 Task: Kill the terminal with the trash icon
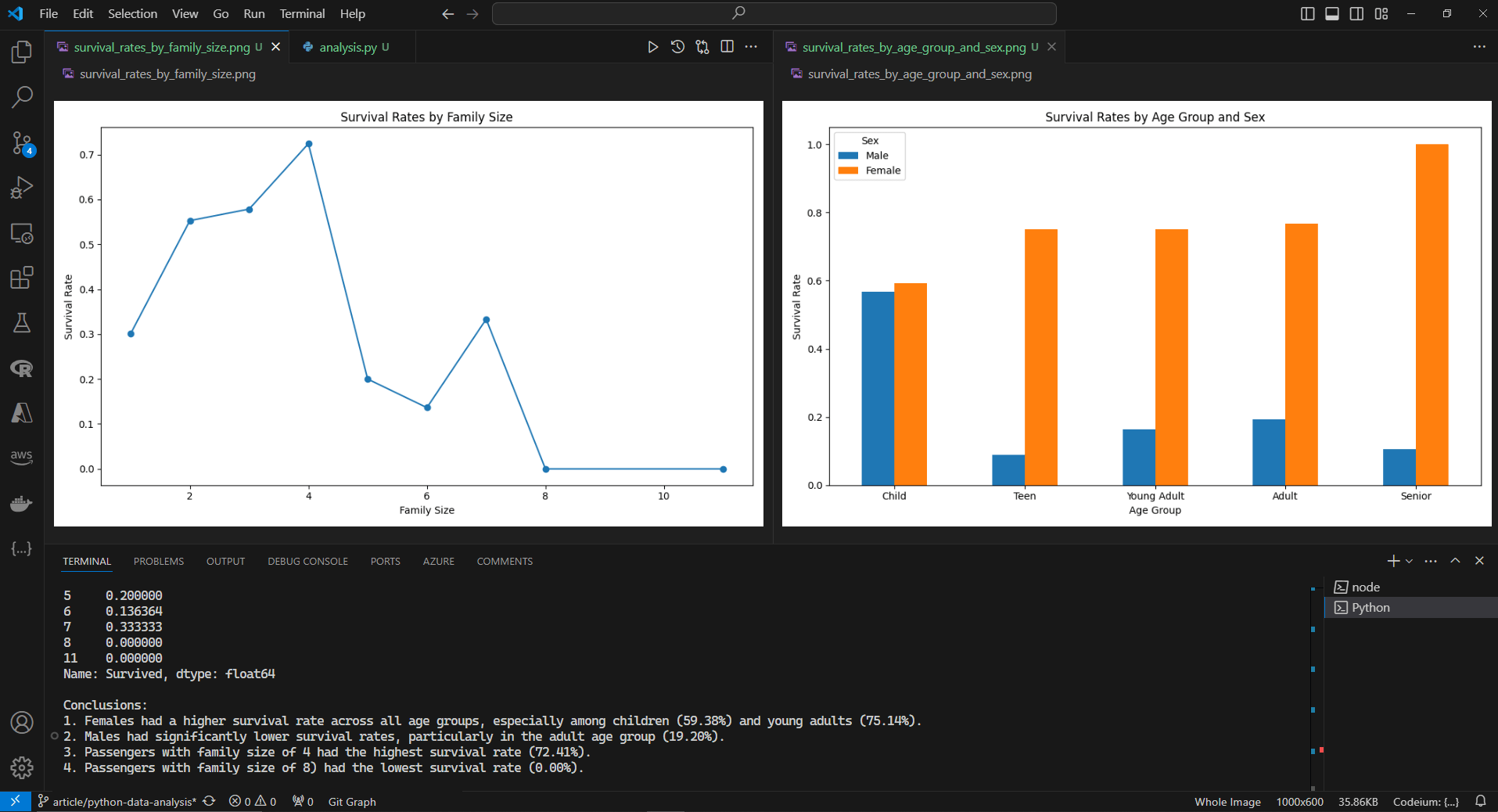[1479, 561]
